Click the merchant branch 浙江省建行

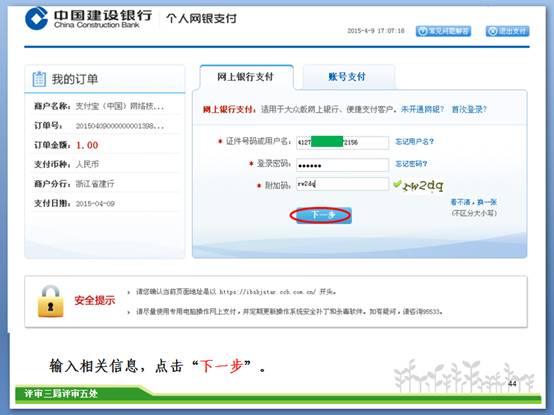point(95,184)
